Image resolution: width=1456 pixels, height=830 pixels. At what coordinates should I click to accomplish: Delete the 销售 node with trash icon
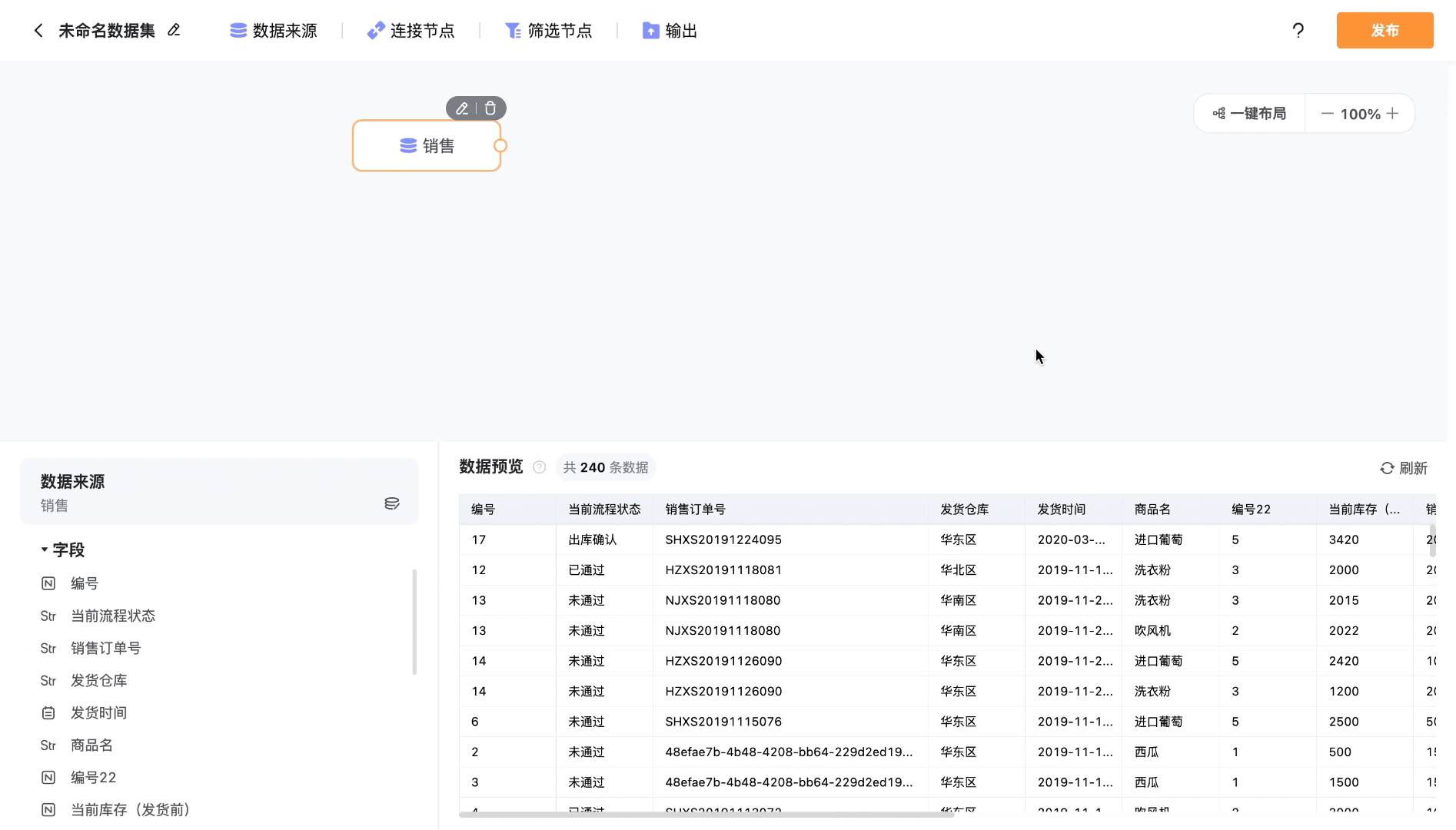[x=490, y=108]
